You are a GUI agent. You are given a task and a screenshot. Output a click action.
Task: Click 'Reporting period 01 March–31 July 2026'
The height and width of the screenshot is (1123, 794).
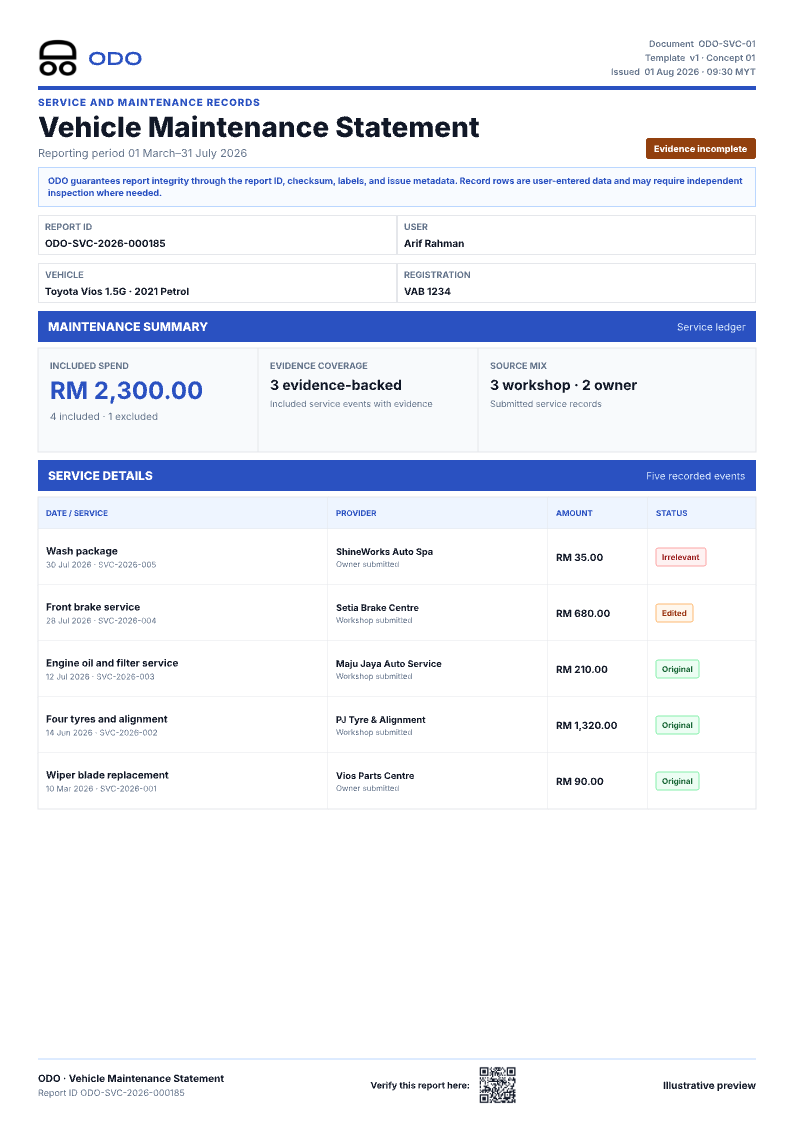pyautogui.click(x=142, y=153)
